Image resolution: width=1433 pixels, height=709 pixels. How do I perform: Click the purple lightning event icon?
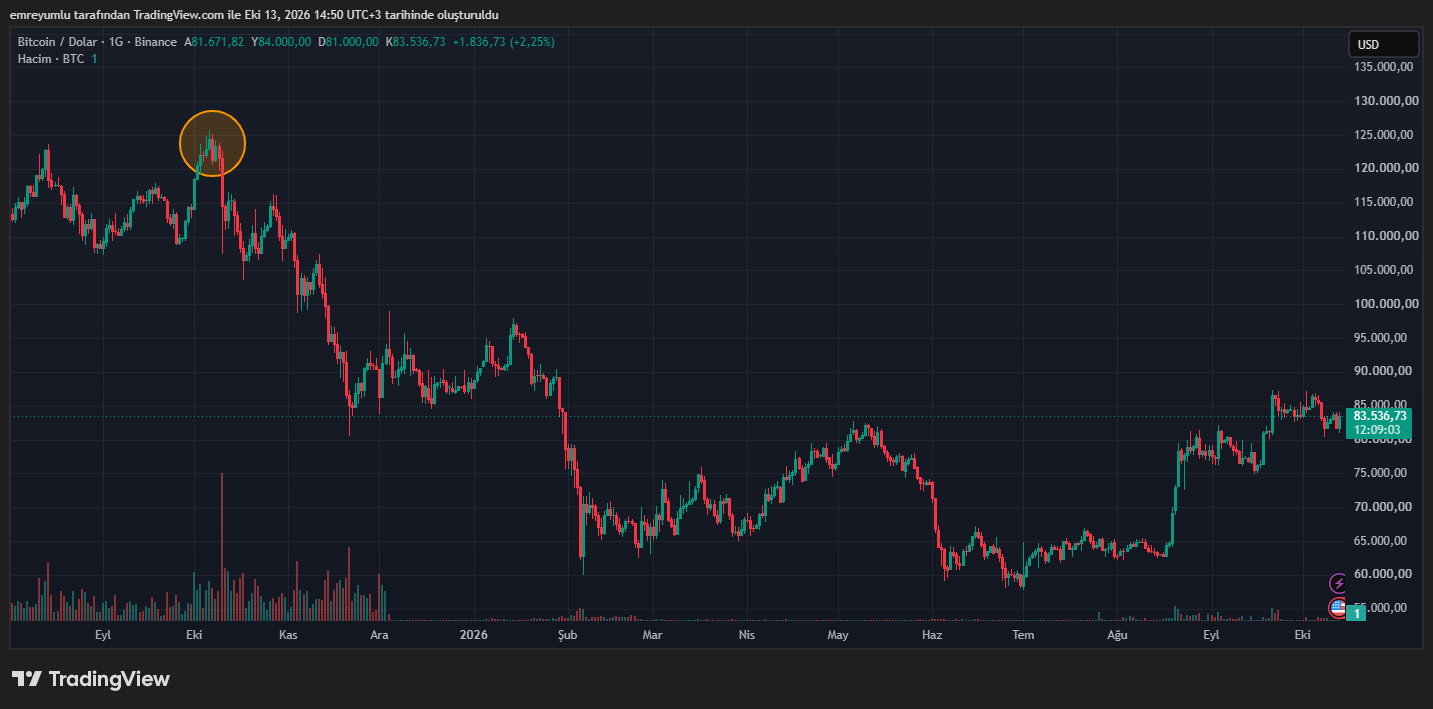(1338, 583)
